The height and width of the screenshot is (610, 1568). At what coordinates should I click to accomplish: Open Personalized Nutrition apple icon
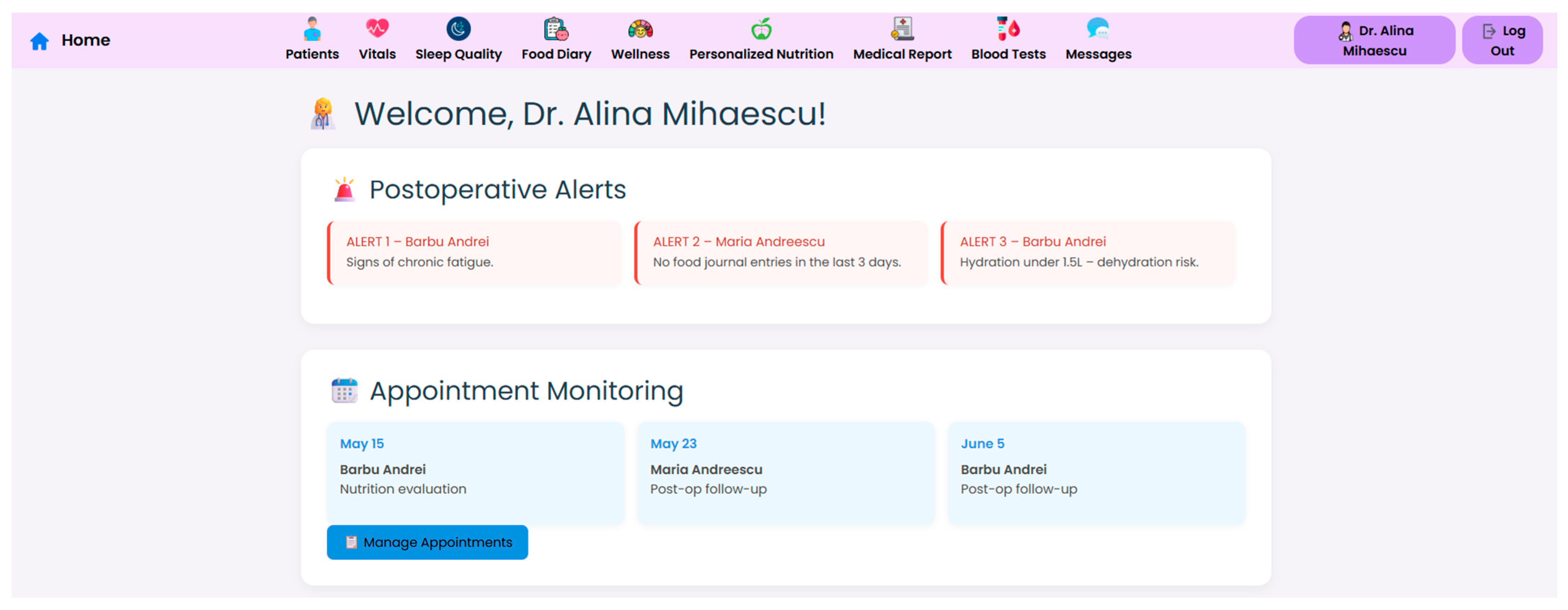(x=761, y=29)
